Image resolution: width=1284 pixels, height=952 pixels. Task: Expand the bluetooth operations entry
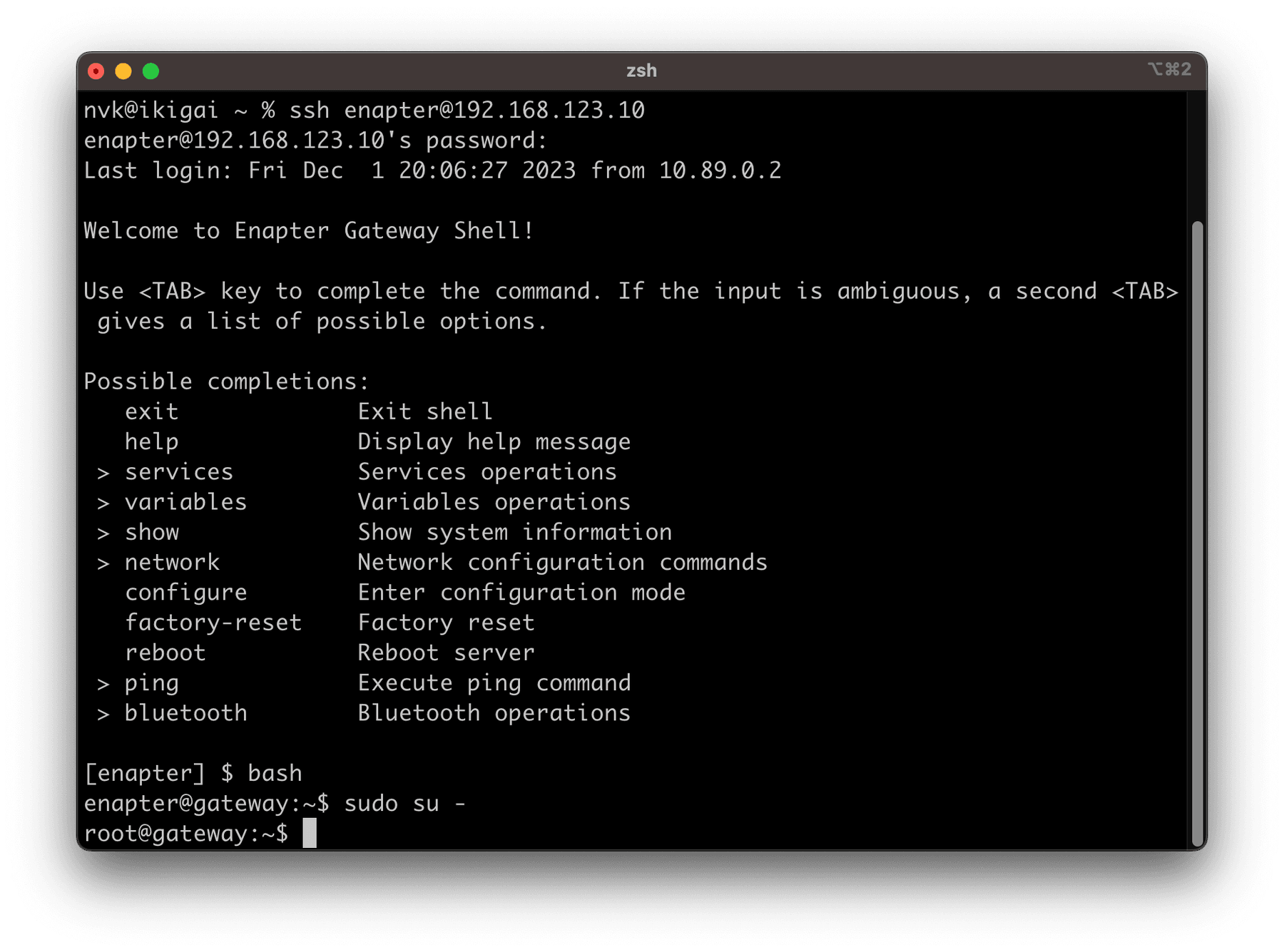185,712
